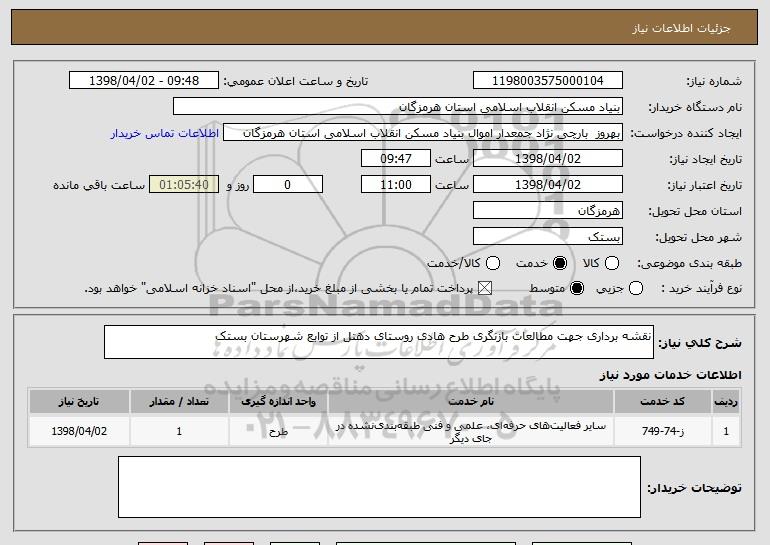
Task: Click the table date cell 1398/04/02
Action: 79,431
